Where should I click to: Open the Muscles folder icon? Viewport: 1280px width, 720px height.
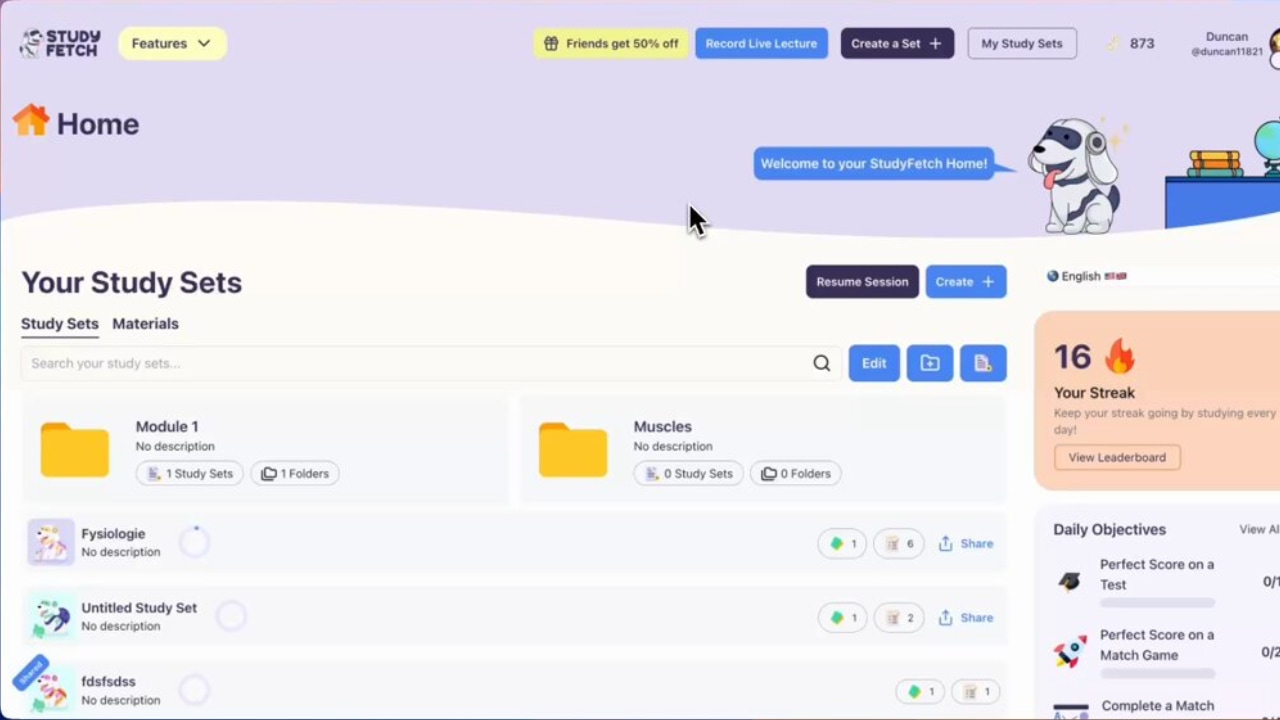pos(573,450)
